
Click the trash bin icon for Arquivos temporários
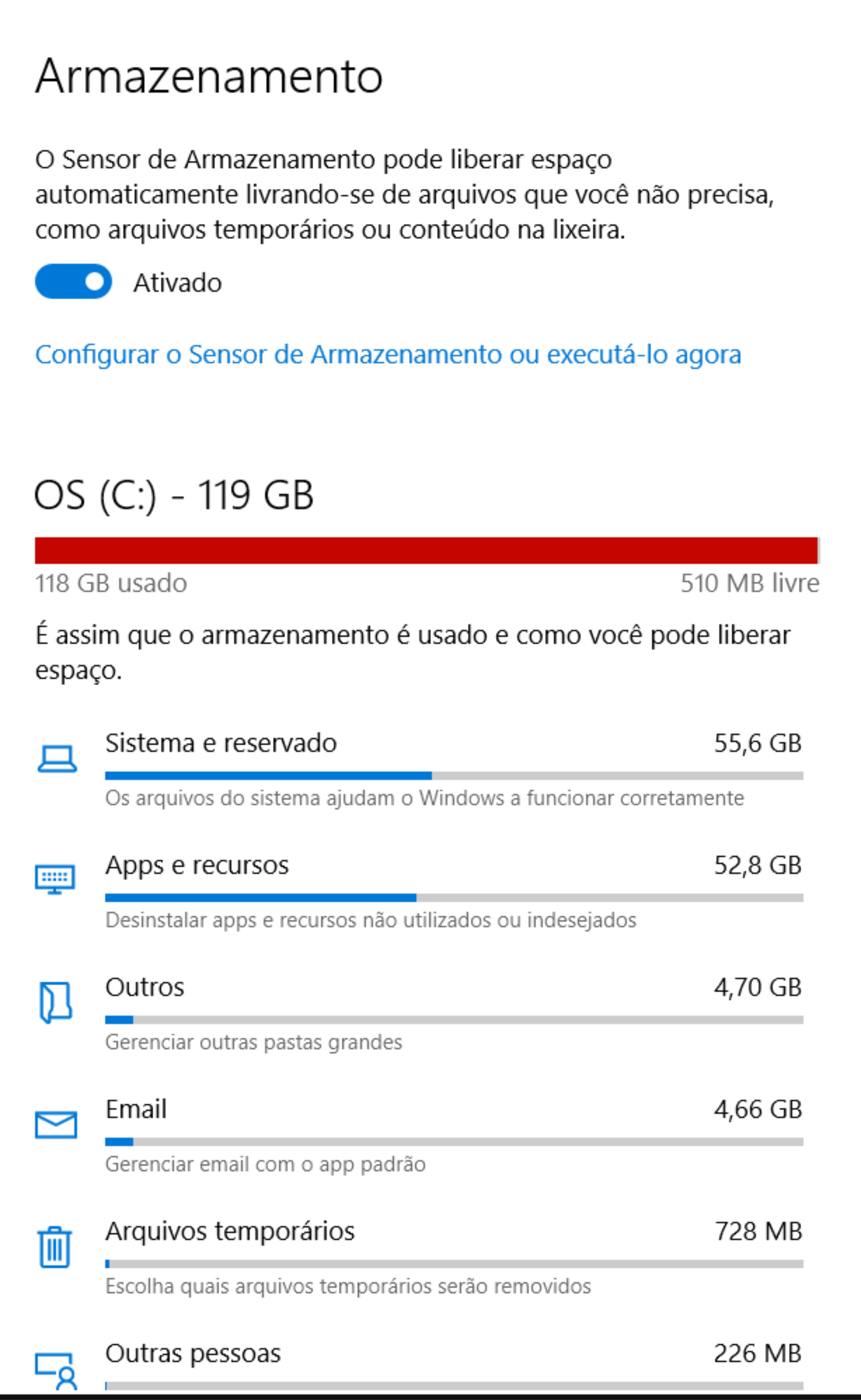(x=55, y=1247)
